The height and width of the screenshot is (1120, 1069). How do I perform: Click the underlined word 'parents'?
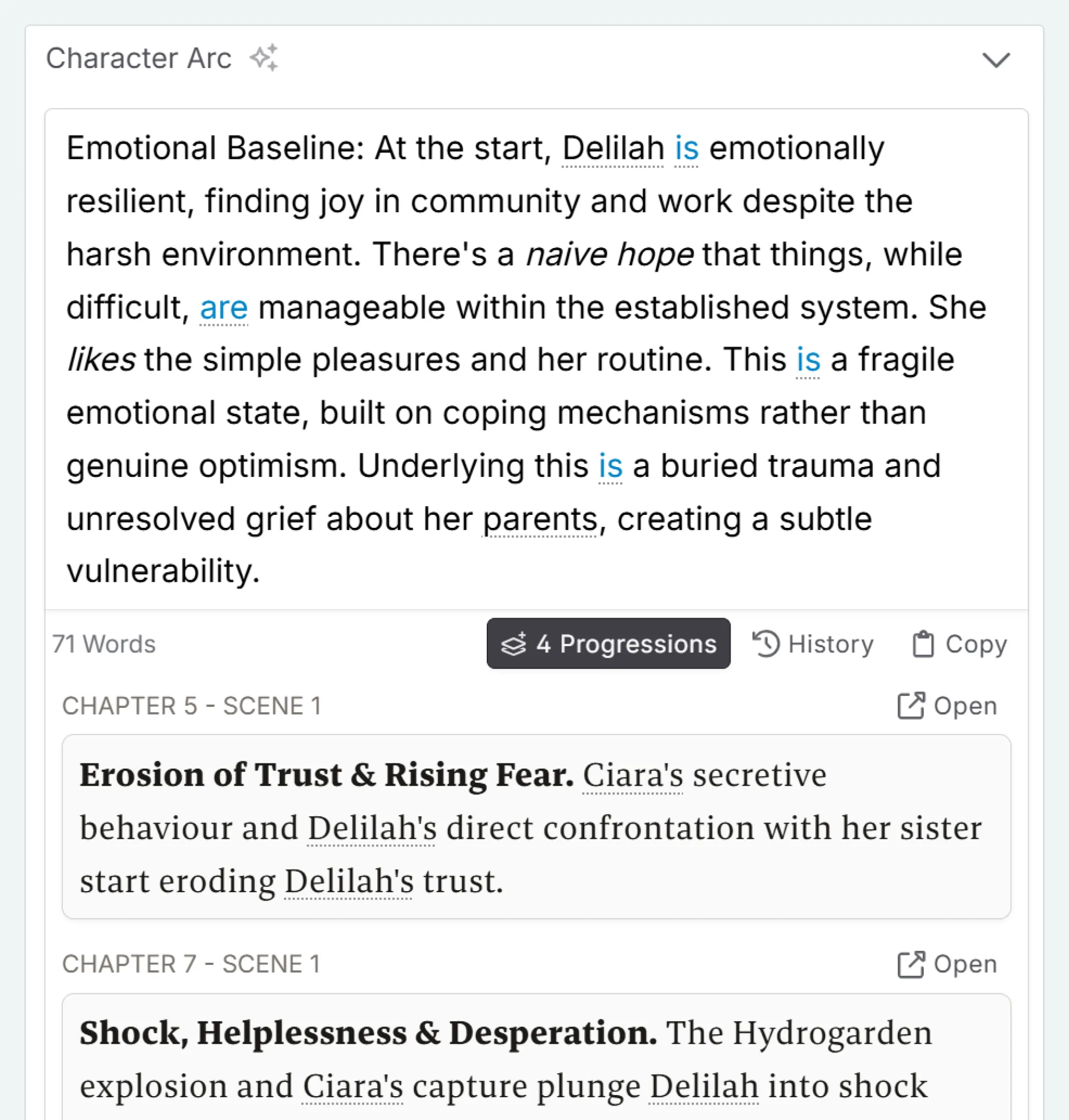pyautogui.click(x=540, y=518)
